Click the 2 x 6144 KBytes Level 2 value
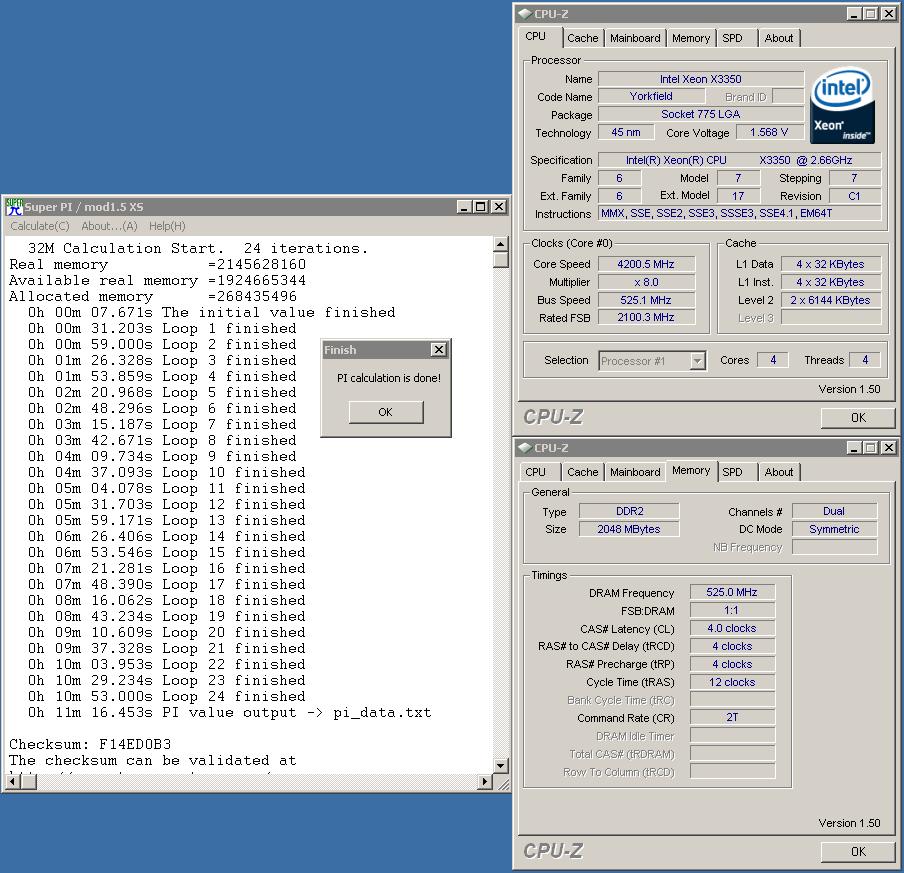The width and height of the screenshot is (904, 873). tap(831, 300)
